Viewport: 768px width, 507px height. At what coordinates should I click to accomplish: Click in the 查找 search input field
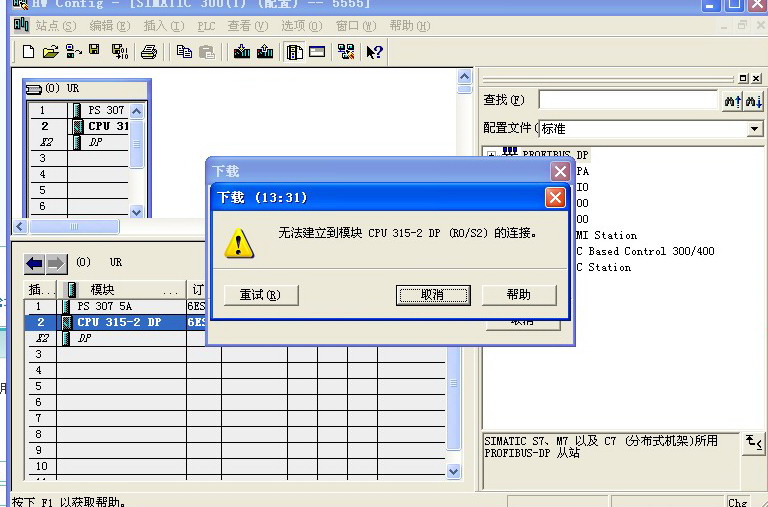(x=628, y=100)
